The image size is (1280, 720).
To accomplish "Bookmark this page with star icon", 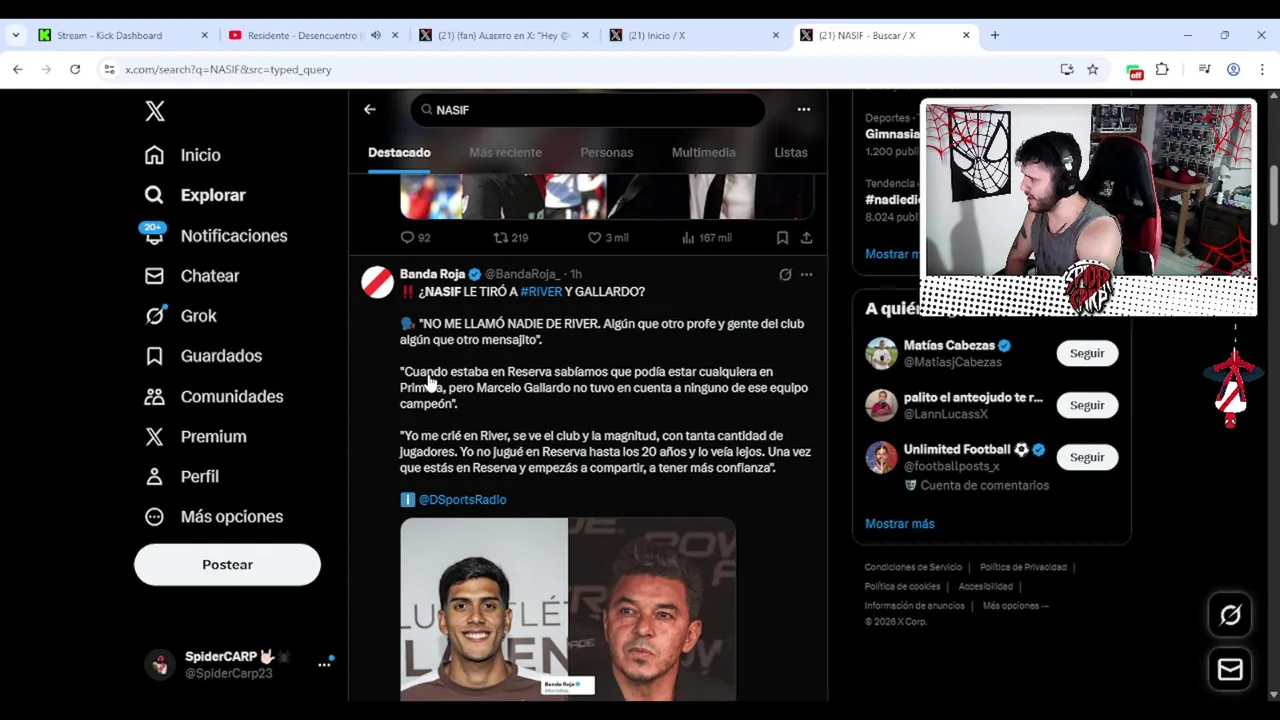I will point(1093,69).
